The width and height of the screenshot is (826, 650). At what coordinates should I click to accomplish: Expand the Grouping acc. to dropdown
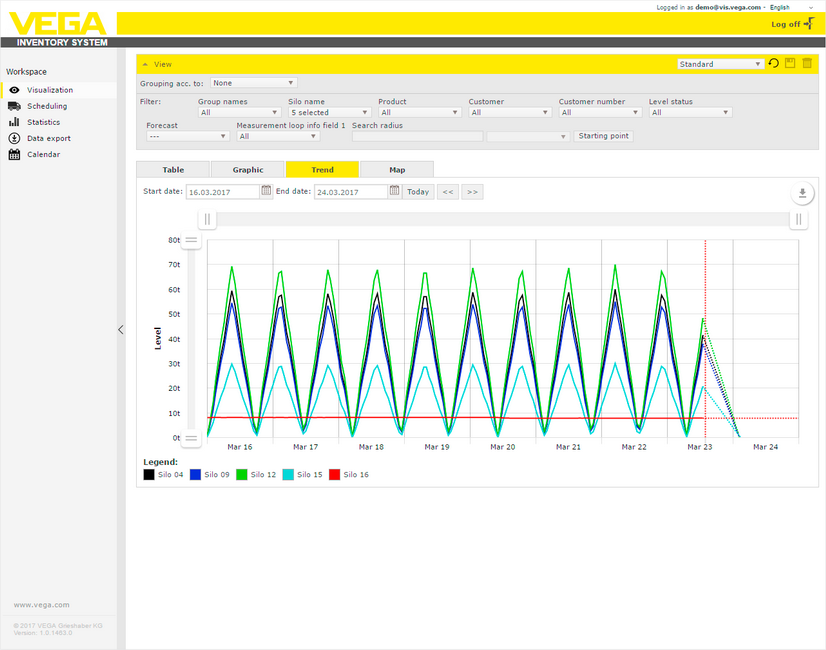click(253, 83)
